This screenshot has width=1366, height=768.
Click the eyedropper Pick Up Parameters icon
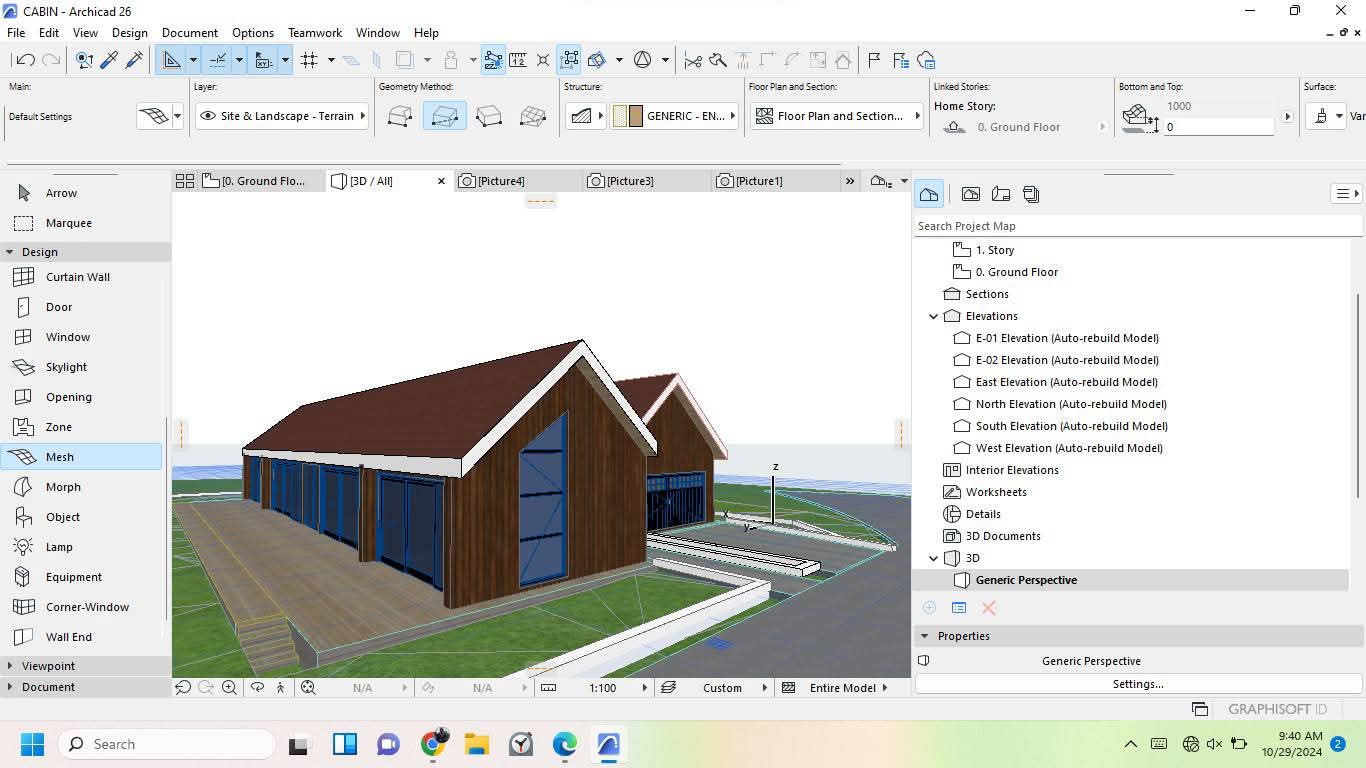tap(109, 60)
